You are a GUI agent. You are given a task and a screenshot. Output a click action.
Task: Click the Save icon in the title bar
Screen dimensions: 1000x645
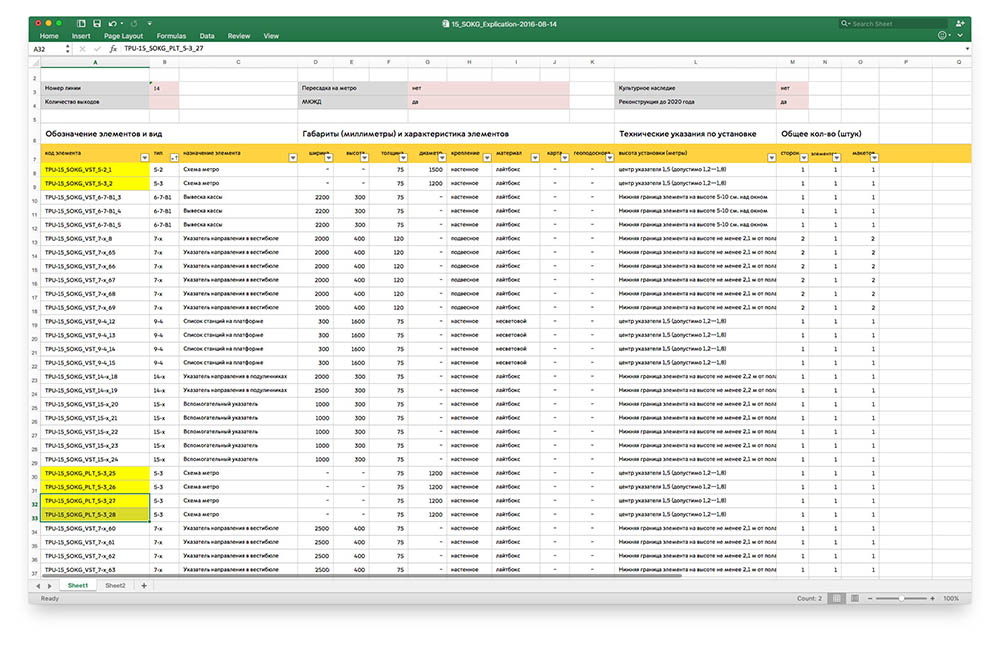pyautogui.click(x=96, y=23)
